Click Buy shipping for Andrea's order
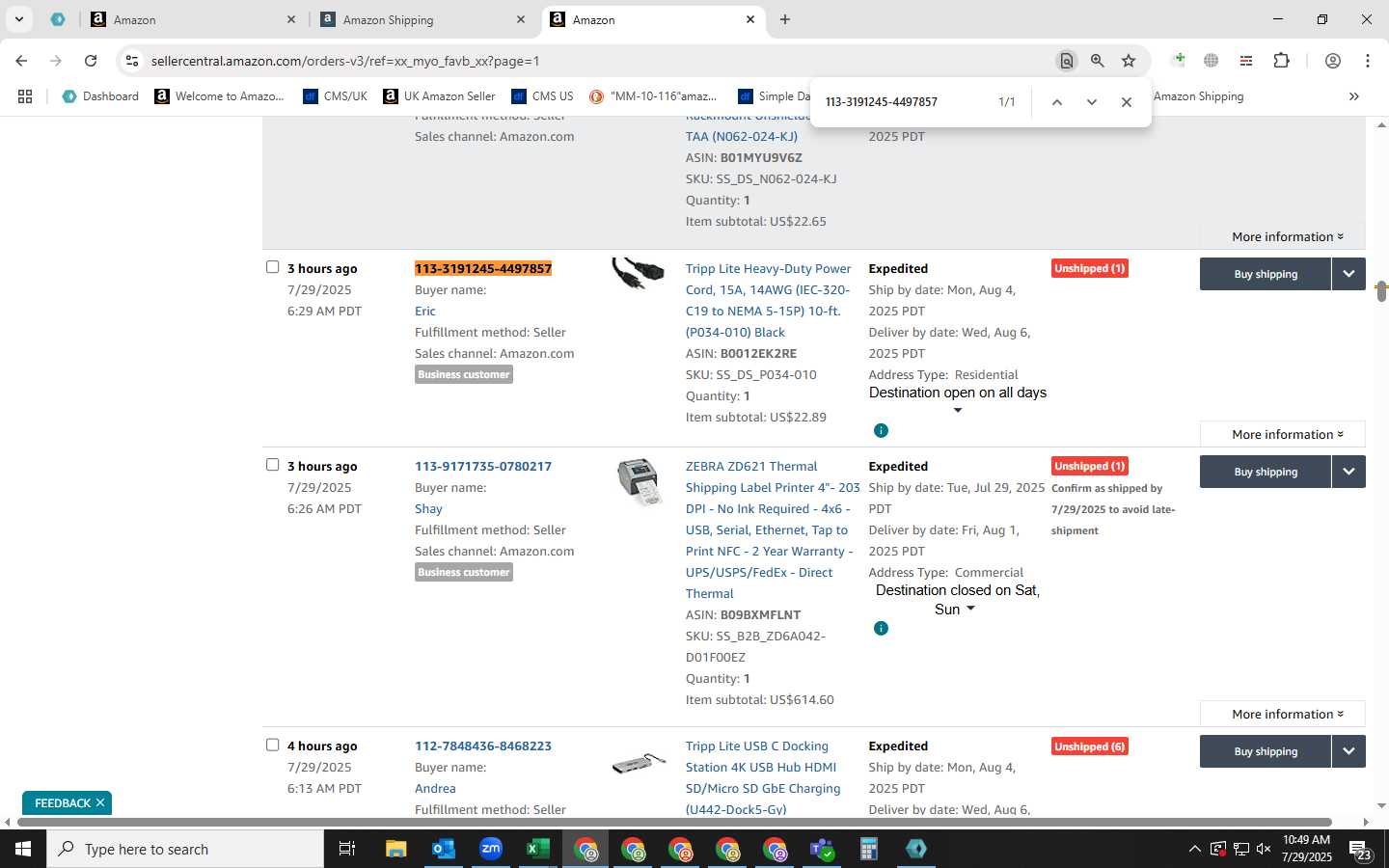Screen dimensions: 1389x868 1266,751
